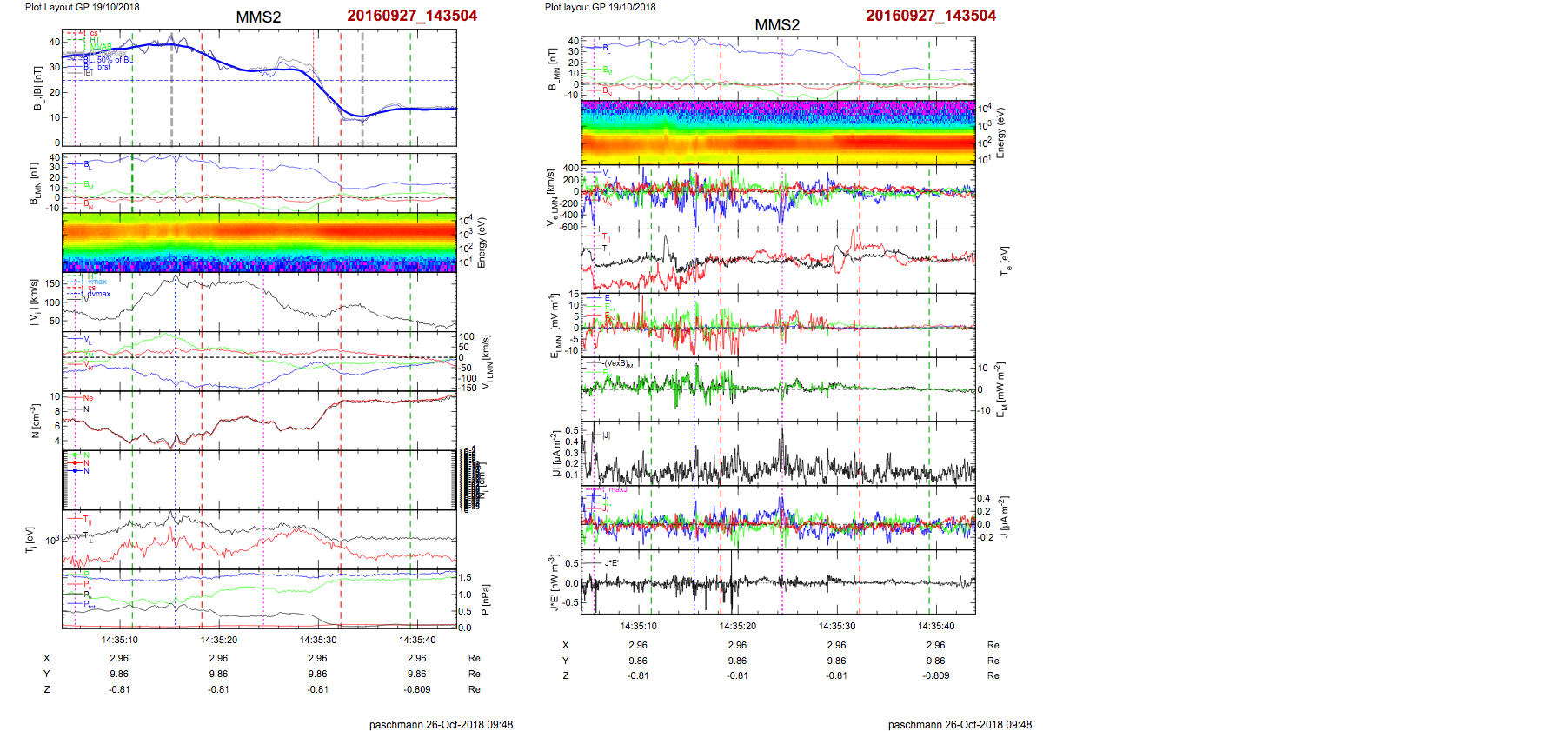Click the right 'paschmann 26-Oct-2018 09:48' footer text
The height and width of the screenshot is (731, 1568).
coord(960,724)
